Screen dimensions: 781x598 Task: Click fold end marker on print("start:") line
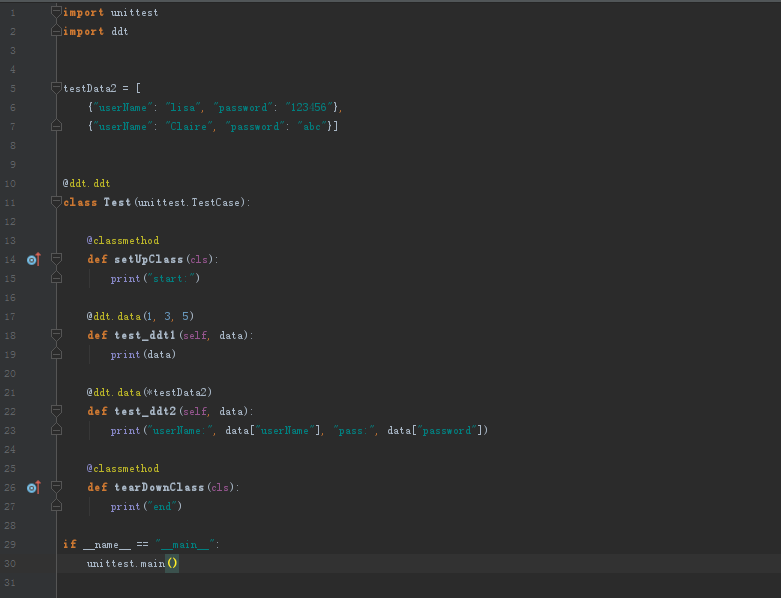click(x=56, y=278)
